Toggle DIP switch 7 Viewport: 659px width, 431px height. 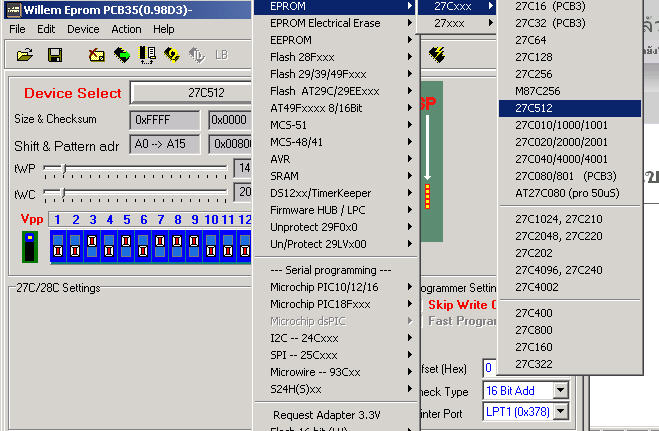point(160,246)
